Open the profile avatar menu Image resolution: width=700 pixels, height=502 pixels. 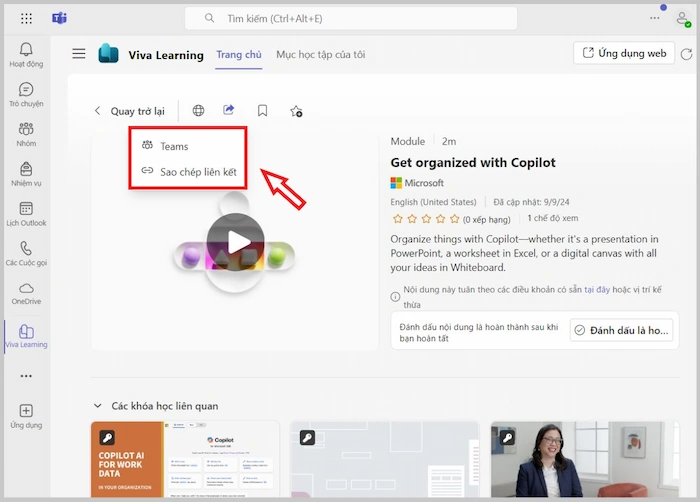coord(682,19)
